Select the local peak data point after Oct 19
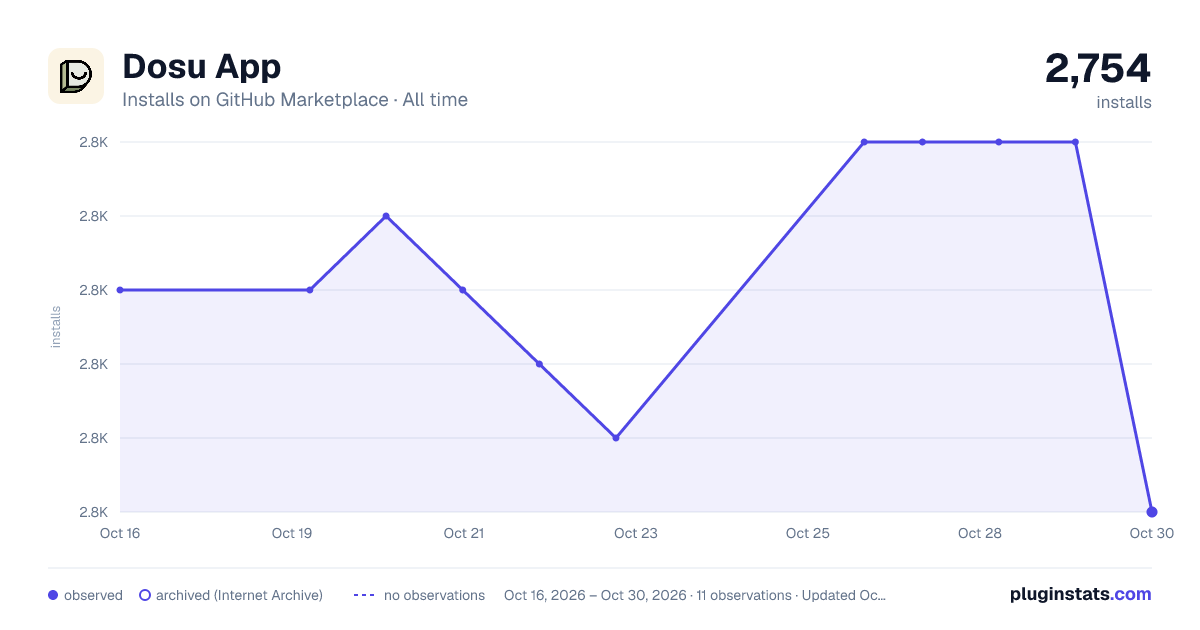This screenshot has height=630, width=1200. point(386,216)
